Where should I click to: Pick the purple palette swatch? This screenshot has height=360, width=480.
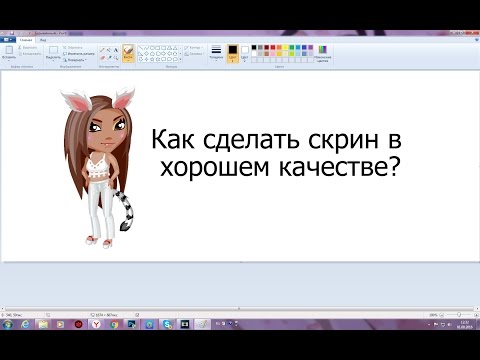coord(311,48)
